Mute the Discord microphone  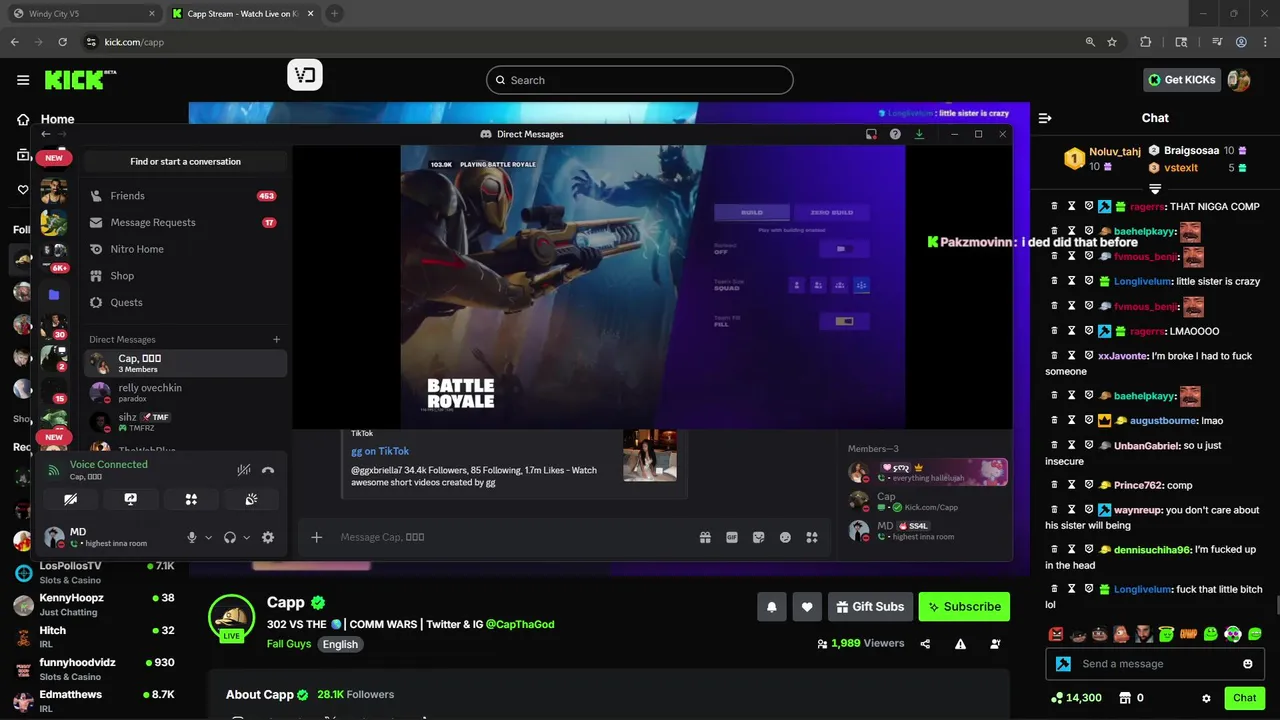[192, 537]
